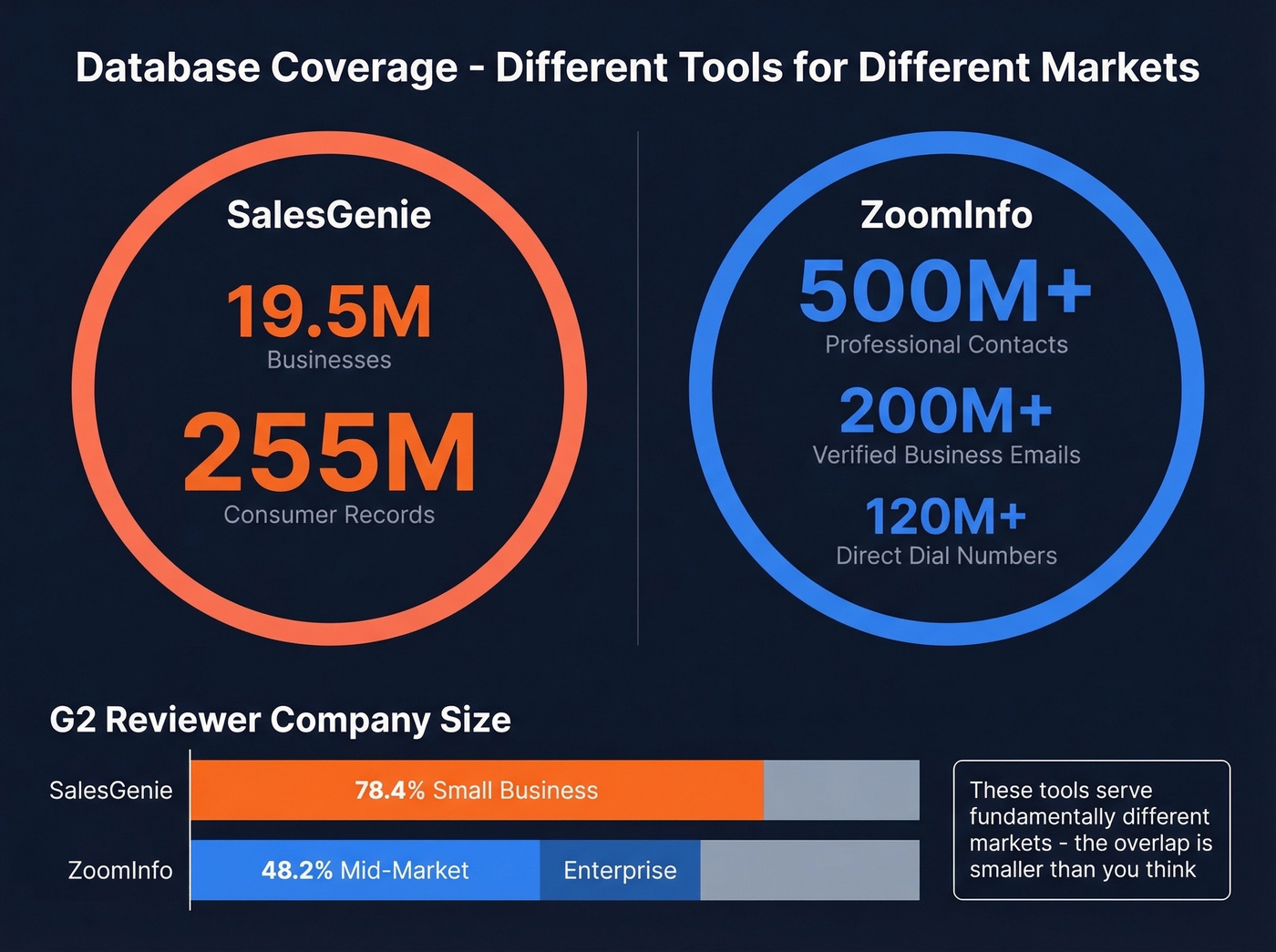
Task: Click the chart axis line left of bars
Action: pos(190,829)
